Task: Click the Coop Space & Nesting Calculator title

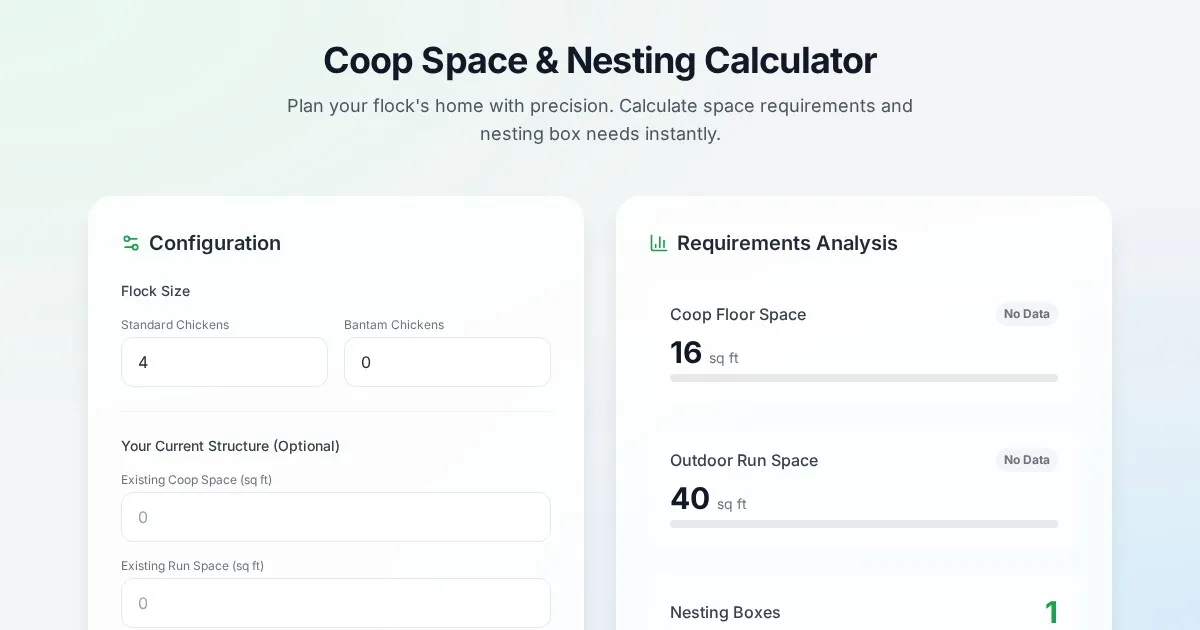Action: (600, 60)
